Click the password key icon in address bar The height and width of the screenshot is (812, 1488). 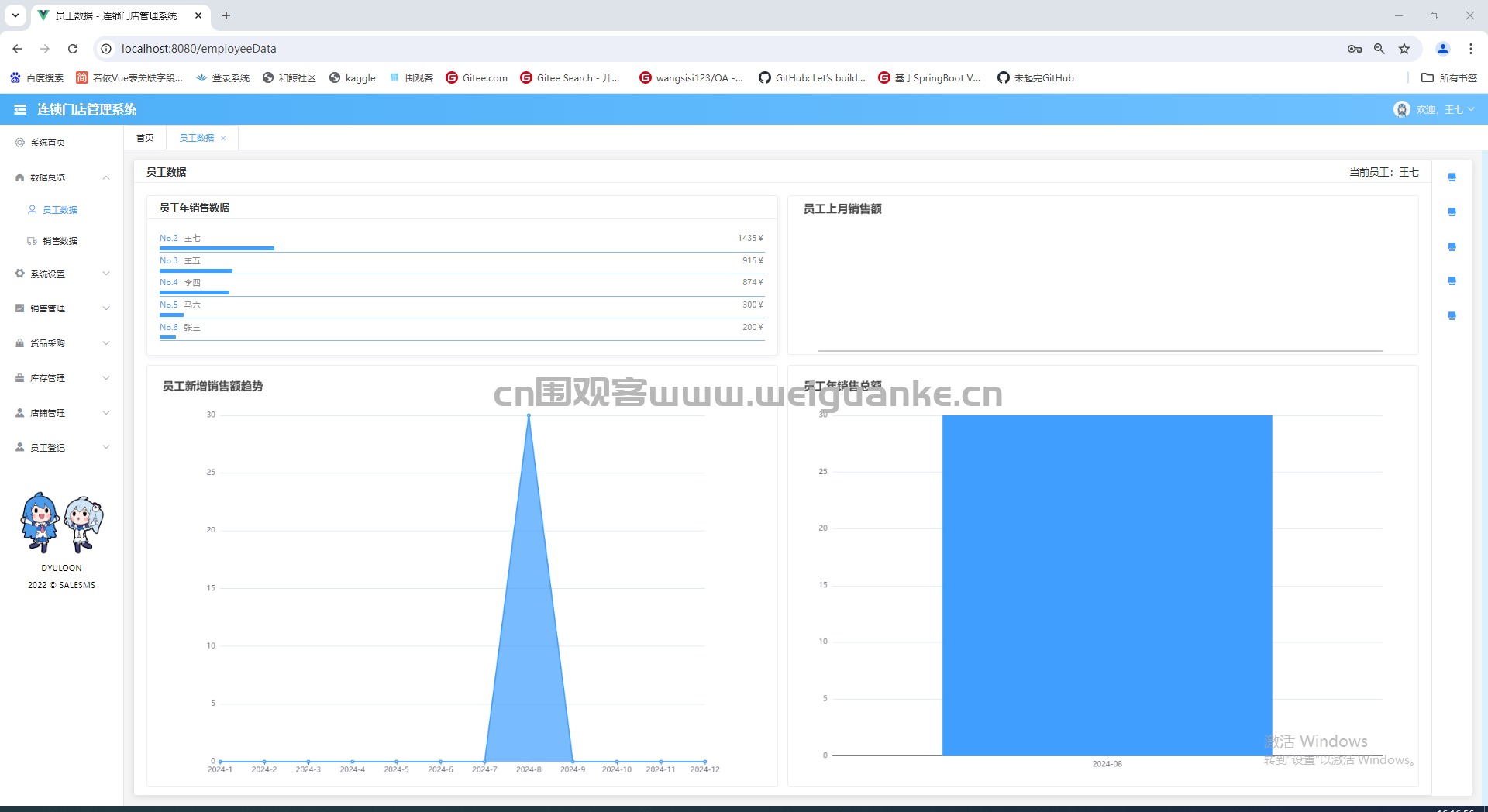point(1355,49)
